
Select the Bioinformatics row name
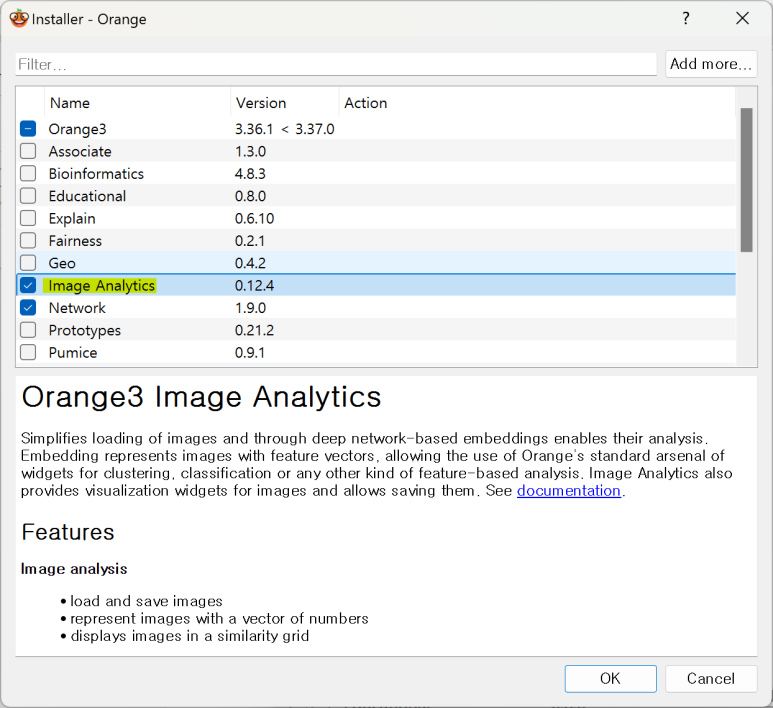point(96,174)
